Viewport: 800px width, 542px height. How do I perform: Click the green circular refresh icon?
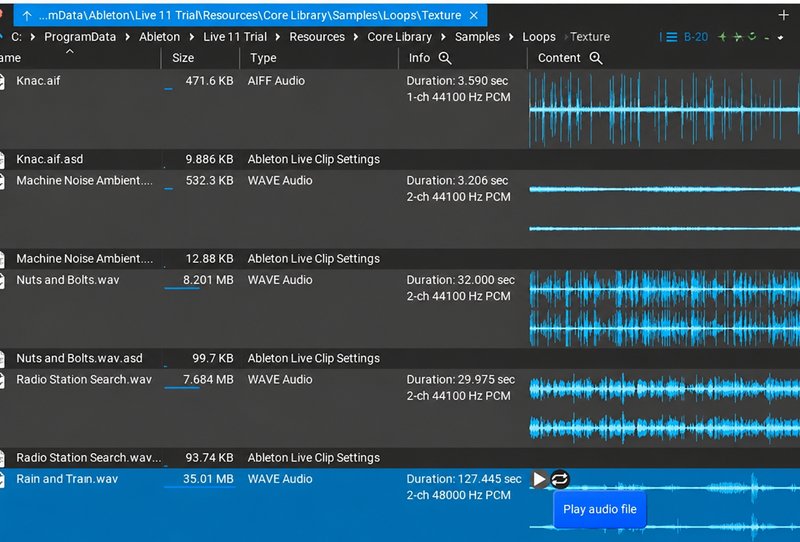[x=752, y=37]
